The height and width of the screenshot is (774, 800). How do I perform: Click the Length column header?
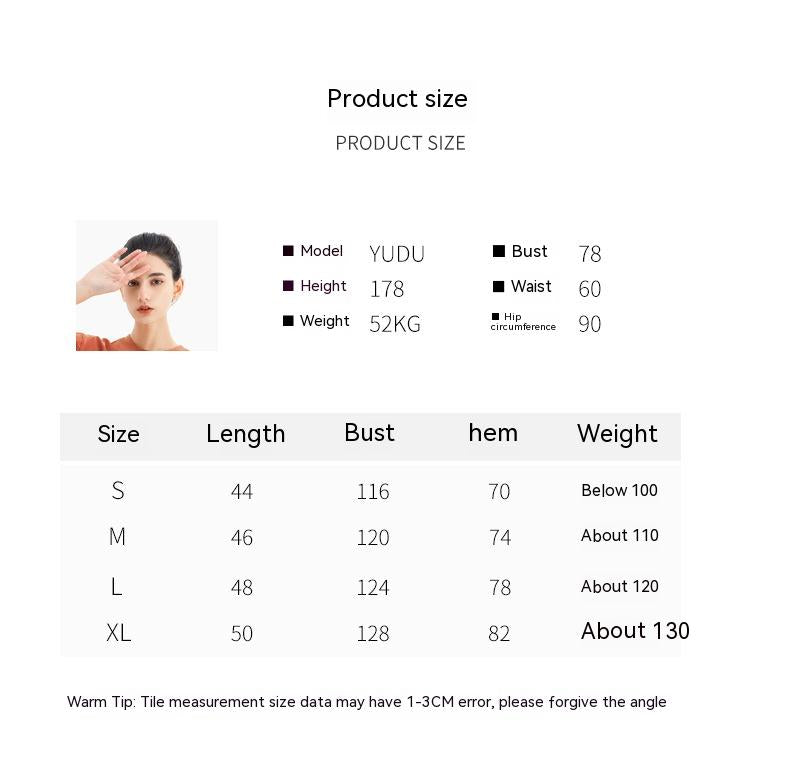245,434
